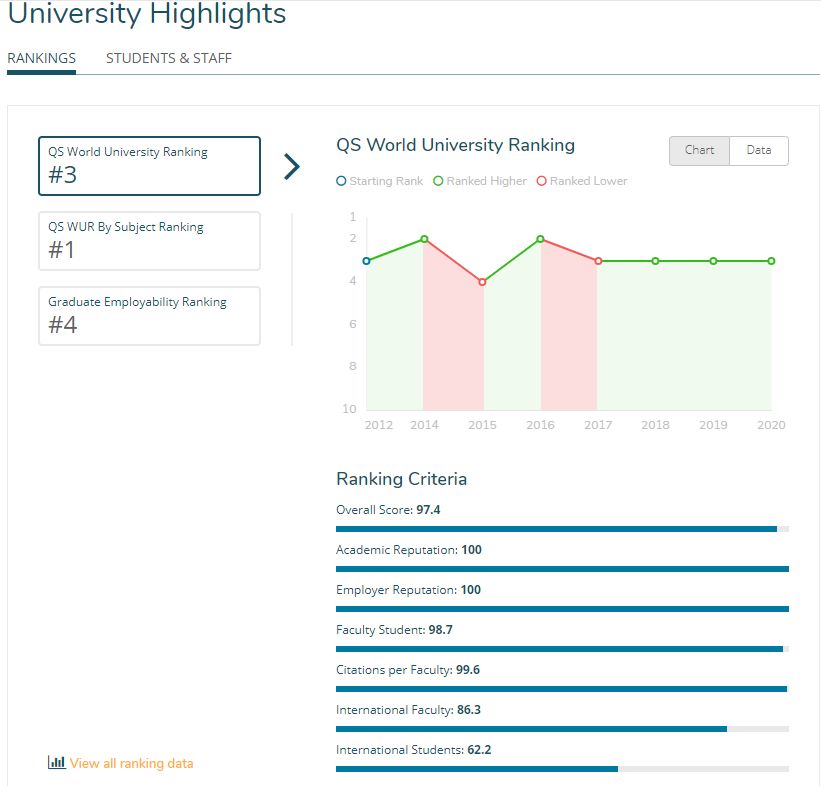This screenshot has height=786, width=821.
Task: Click the Ranking Criteria heading
Action: pos(402,479)
